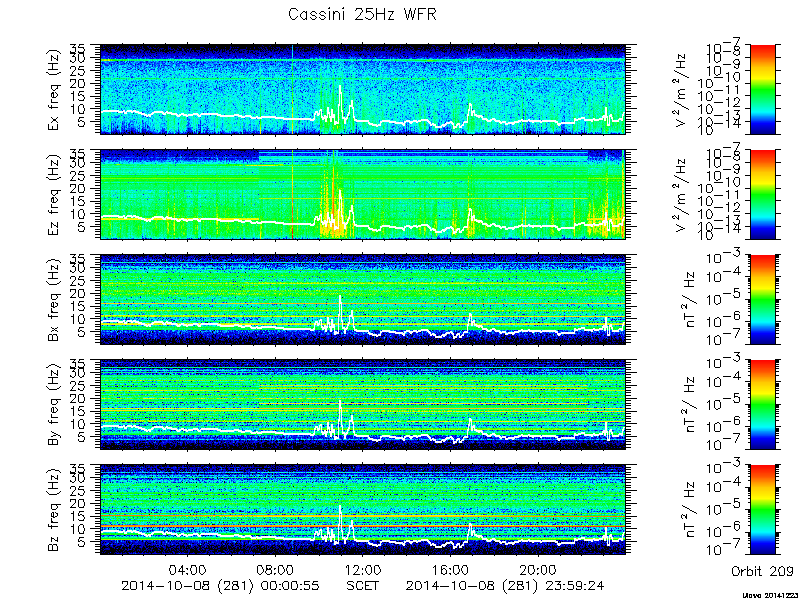The width and height of the screenshot is (800, 600).
Task: Click the "Orbit 209" label
Action: [x=762, y=570]
